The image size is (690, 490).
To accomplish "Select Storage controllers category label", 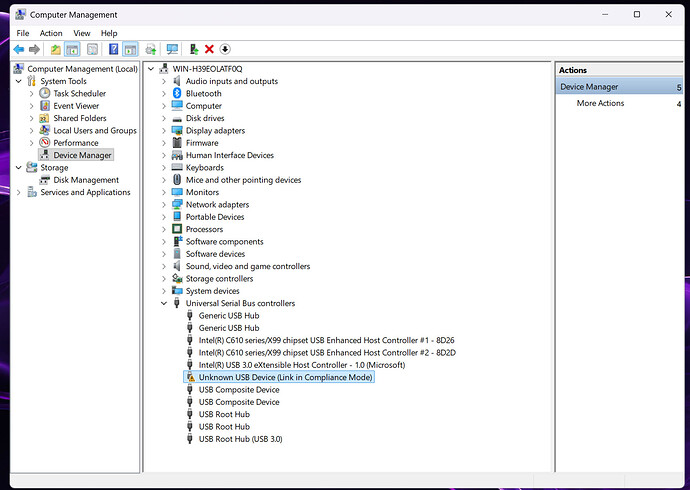I will (219, 278).
